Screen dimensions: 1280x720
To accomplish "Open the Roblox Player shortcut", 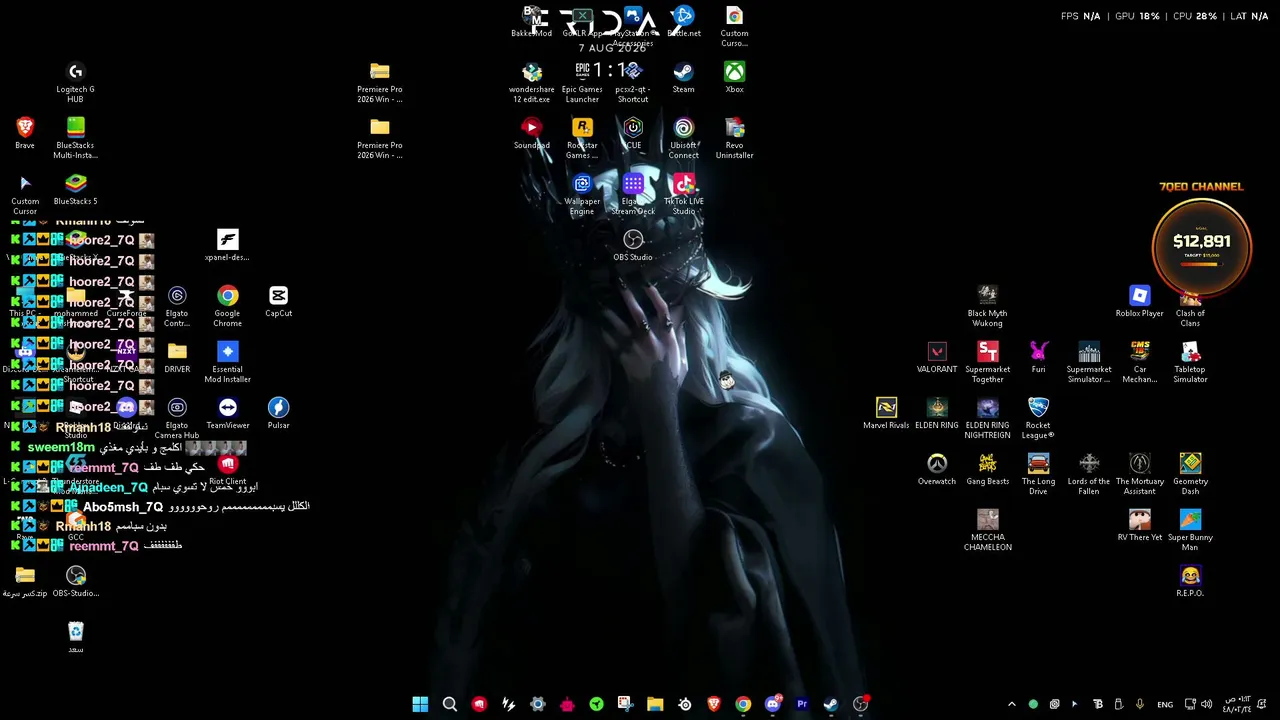I will (x=1139, y=301).
